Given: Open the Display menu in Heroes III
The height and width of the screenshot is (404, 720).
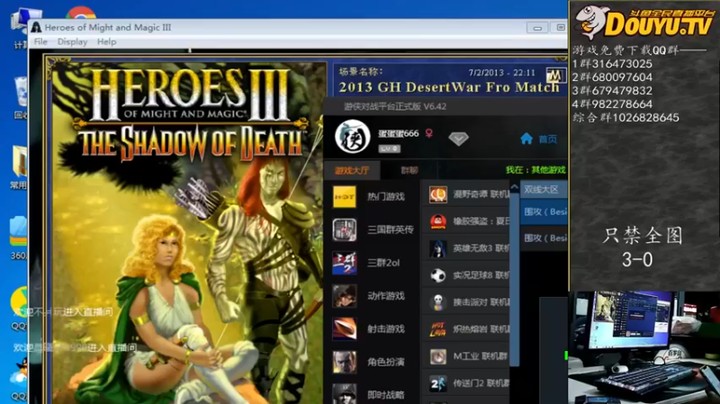Looking at the screenshot, I should pos(72,42).
